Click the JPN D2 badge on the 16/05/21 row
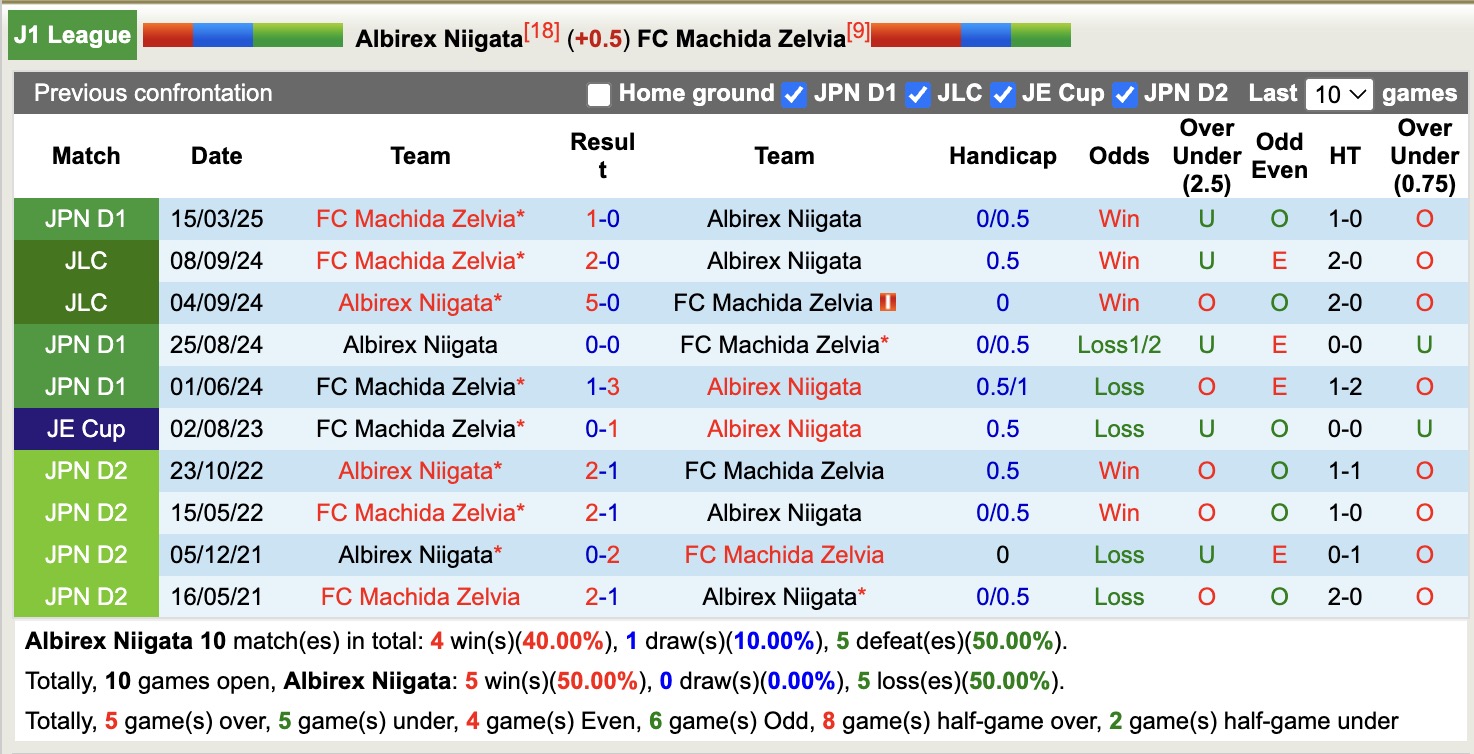Image resolution: width=1474 pixels, height=754 pixels. coord(85,597)
